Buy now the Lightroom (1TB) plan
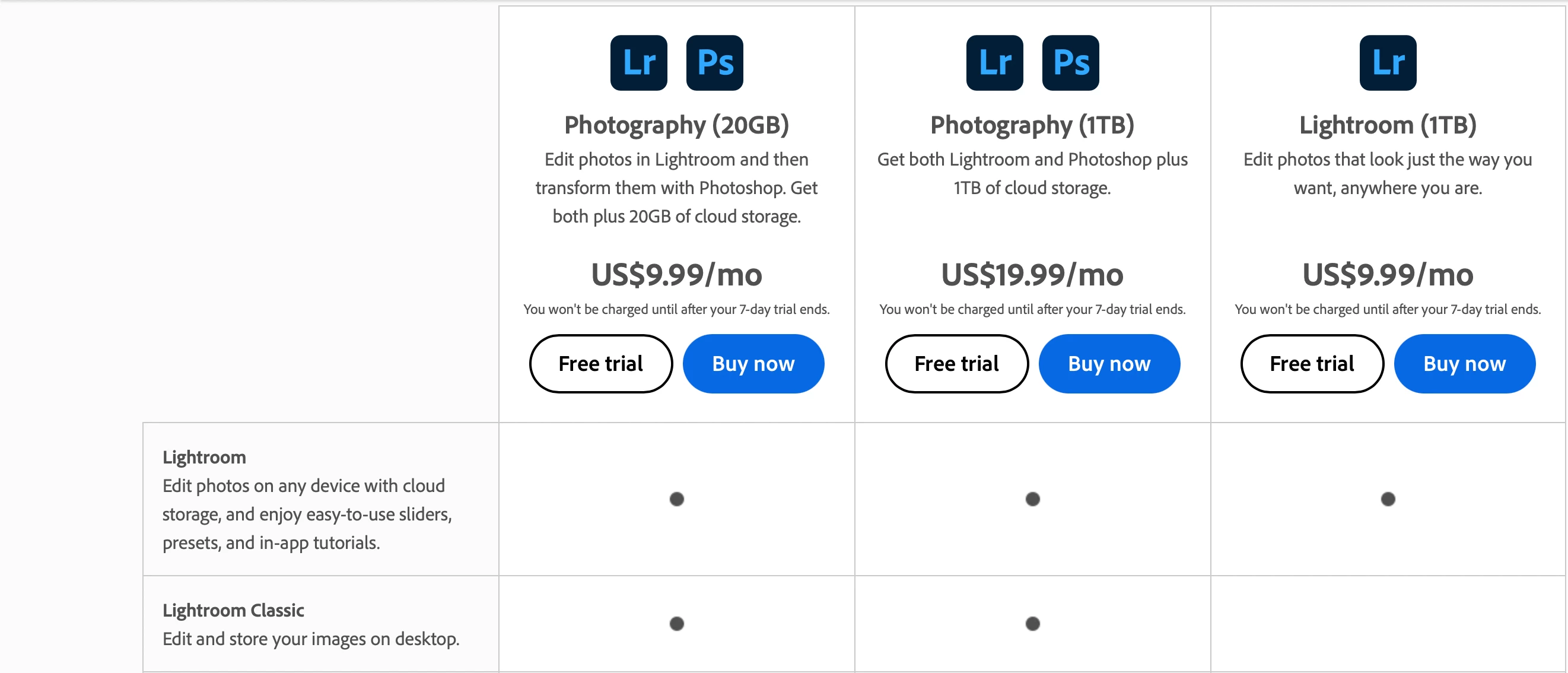This screenshot has width=1568, height=673. pos(1465,364)
